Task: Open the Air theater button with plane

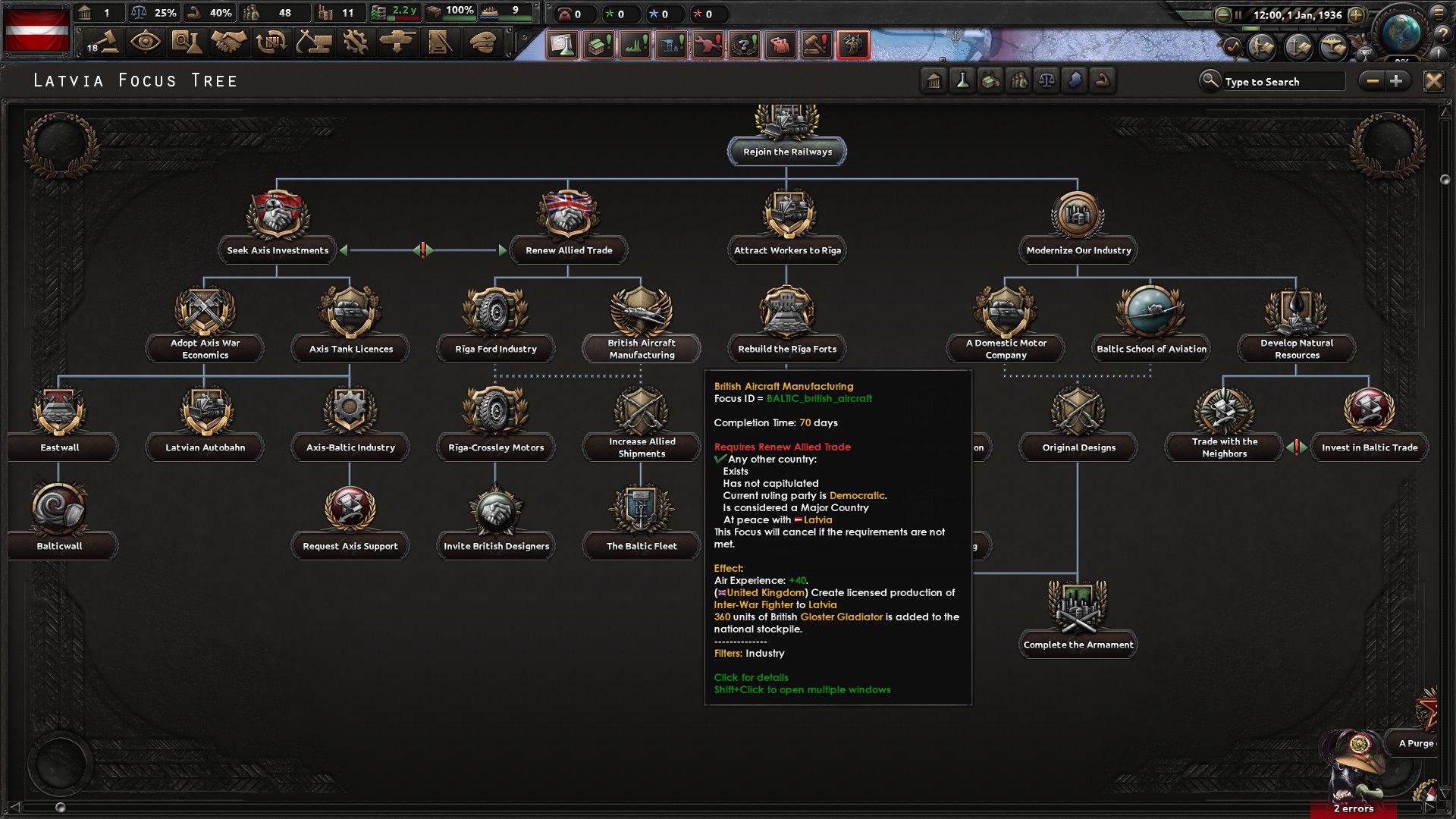Action: point(1333,47)
